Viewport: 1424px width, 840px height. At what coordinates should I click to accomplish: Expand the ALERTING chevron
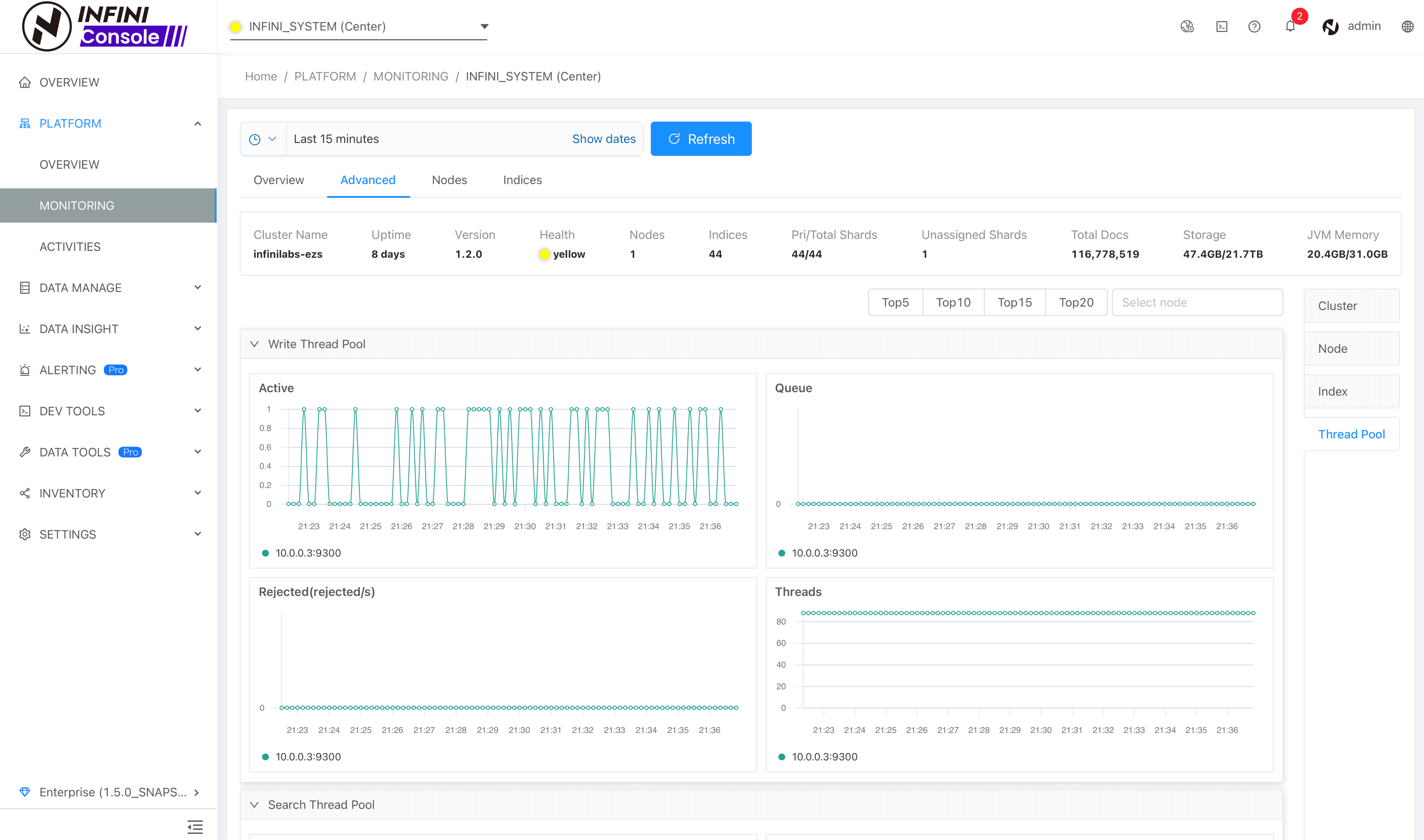click(x=197, y=369)
